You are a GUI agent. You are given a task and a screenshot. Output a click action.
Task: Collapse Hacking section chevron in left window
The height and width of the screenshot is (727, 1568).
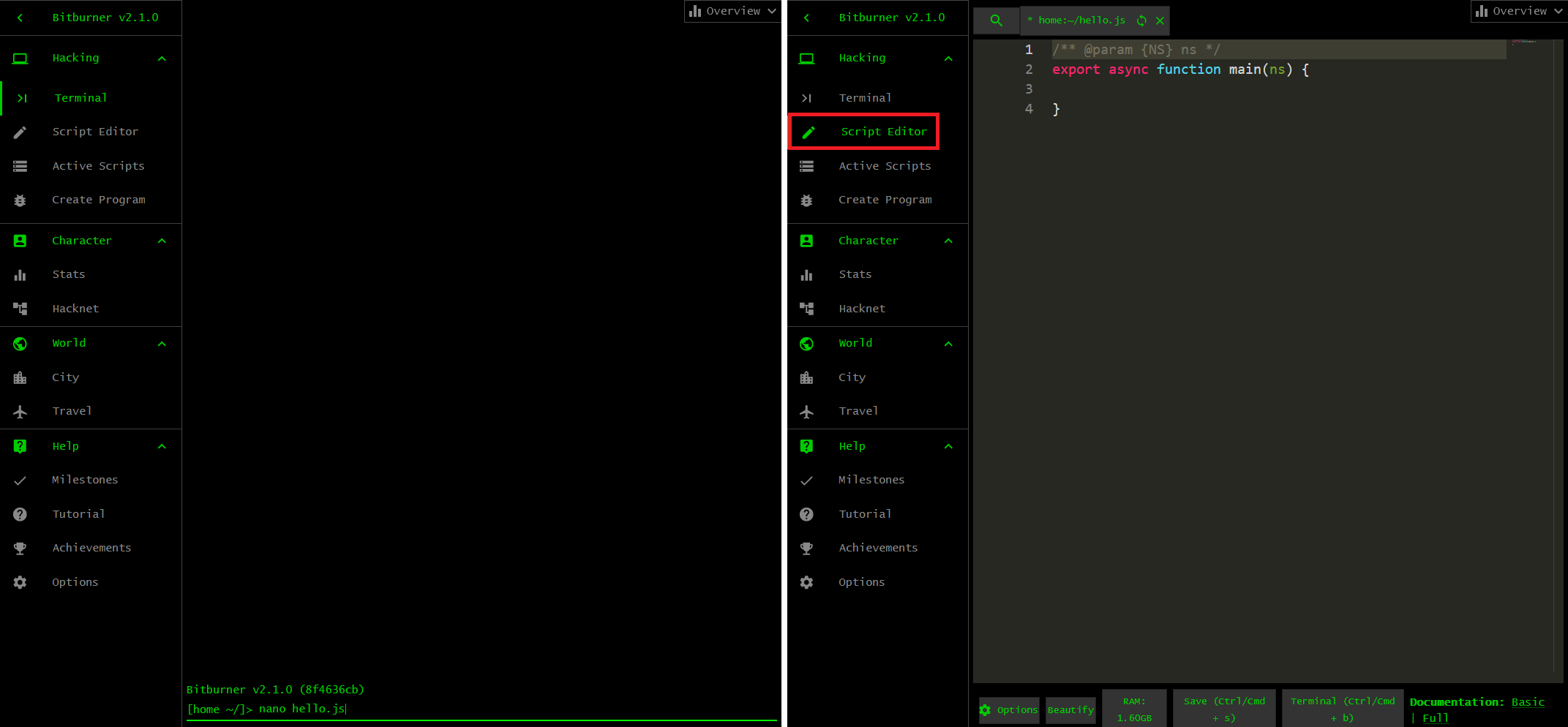(162, 59)
